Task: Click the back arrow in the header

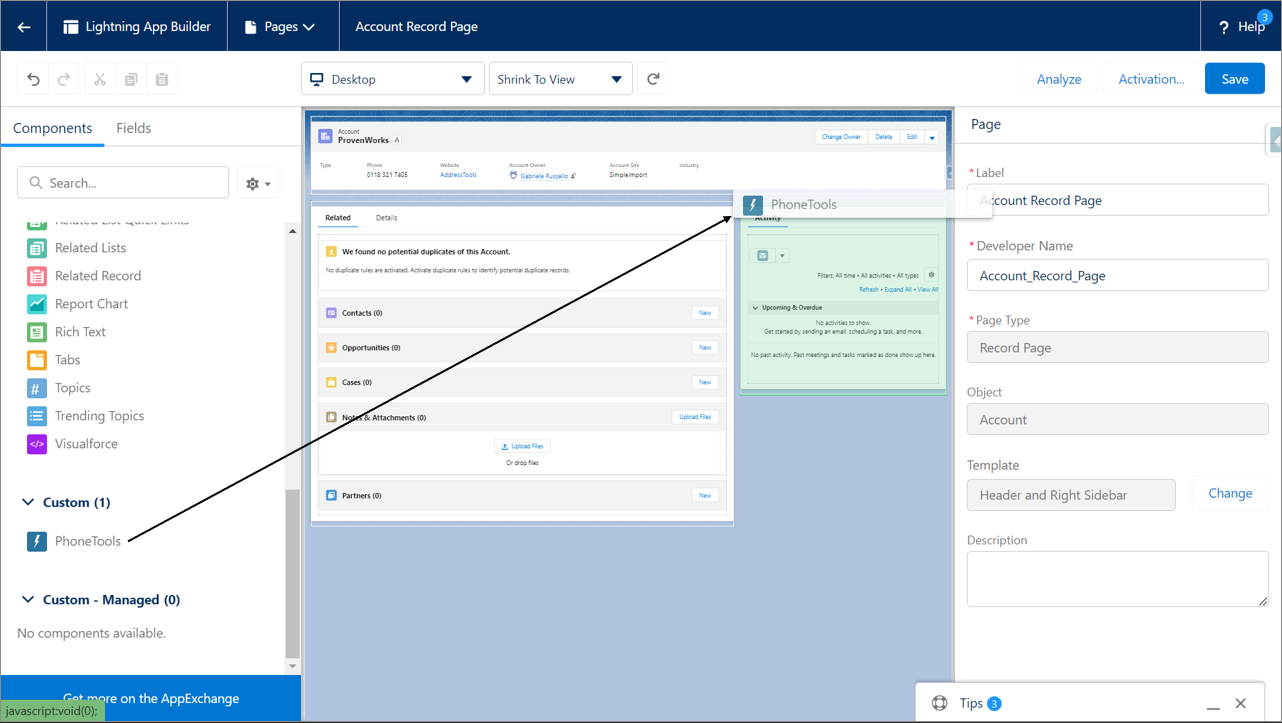Action: coord(23,26)
